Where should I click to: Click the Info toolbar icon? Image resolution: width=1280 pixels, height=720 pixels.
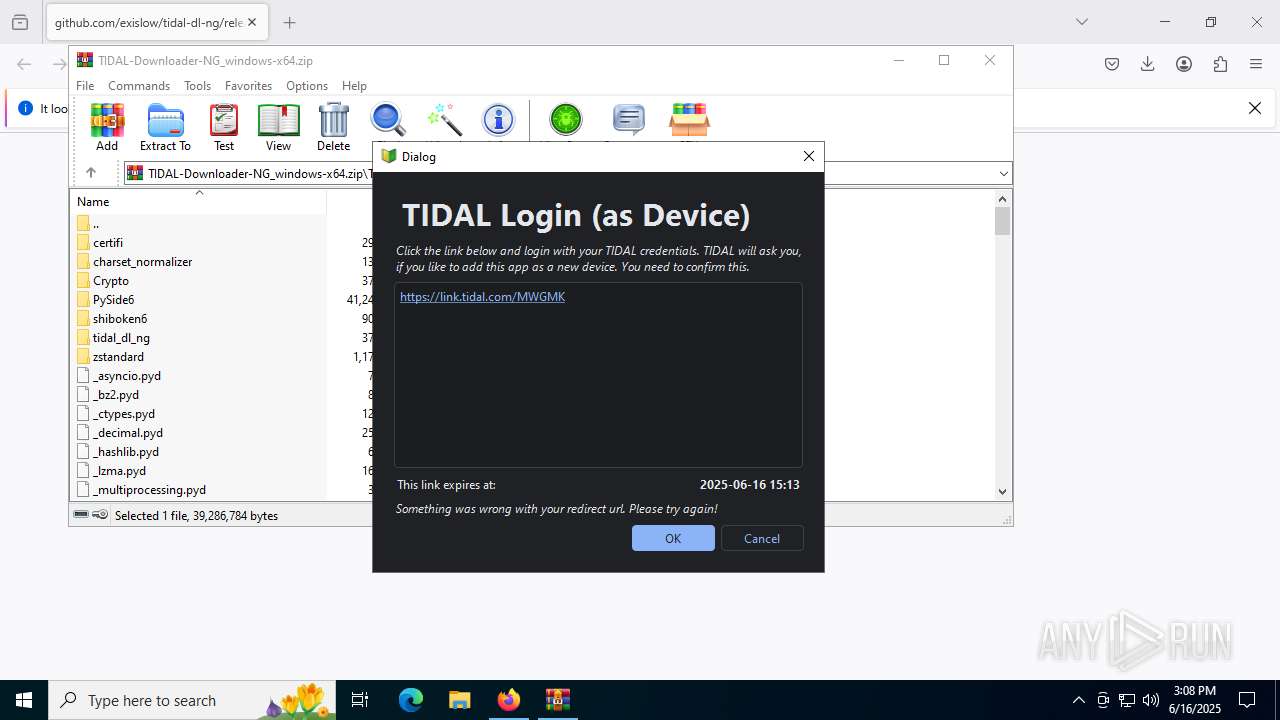498,119
